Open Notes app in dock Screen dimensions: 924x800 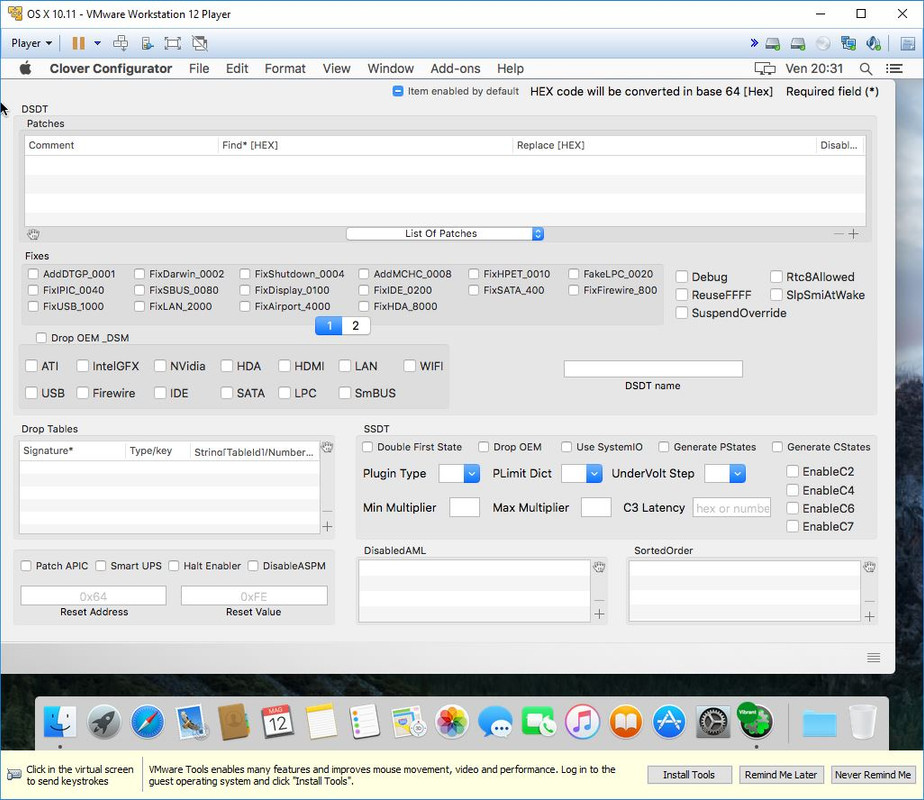click(x=321, y=722)
